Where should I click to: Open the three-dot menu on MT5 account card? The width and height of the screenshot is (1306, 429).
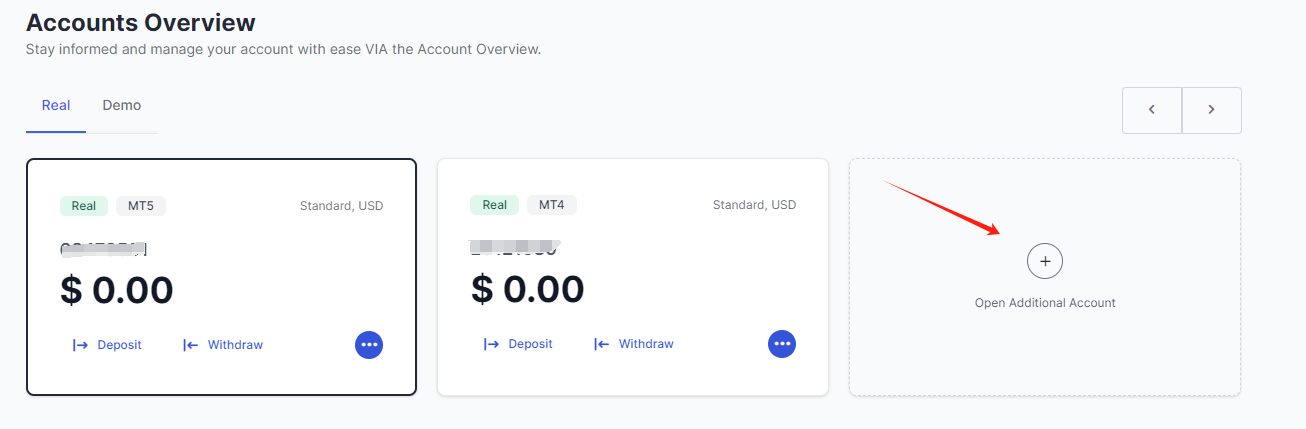click(369, 344)
